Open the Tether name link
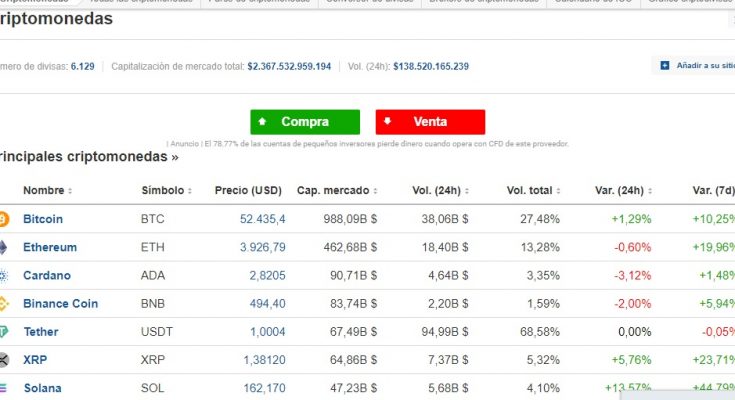 (x=41, y=332)
